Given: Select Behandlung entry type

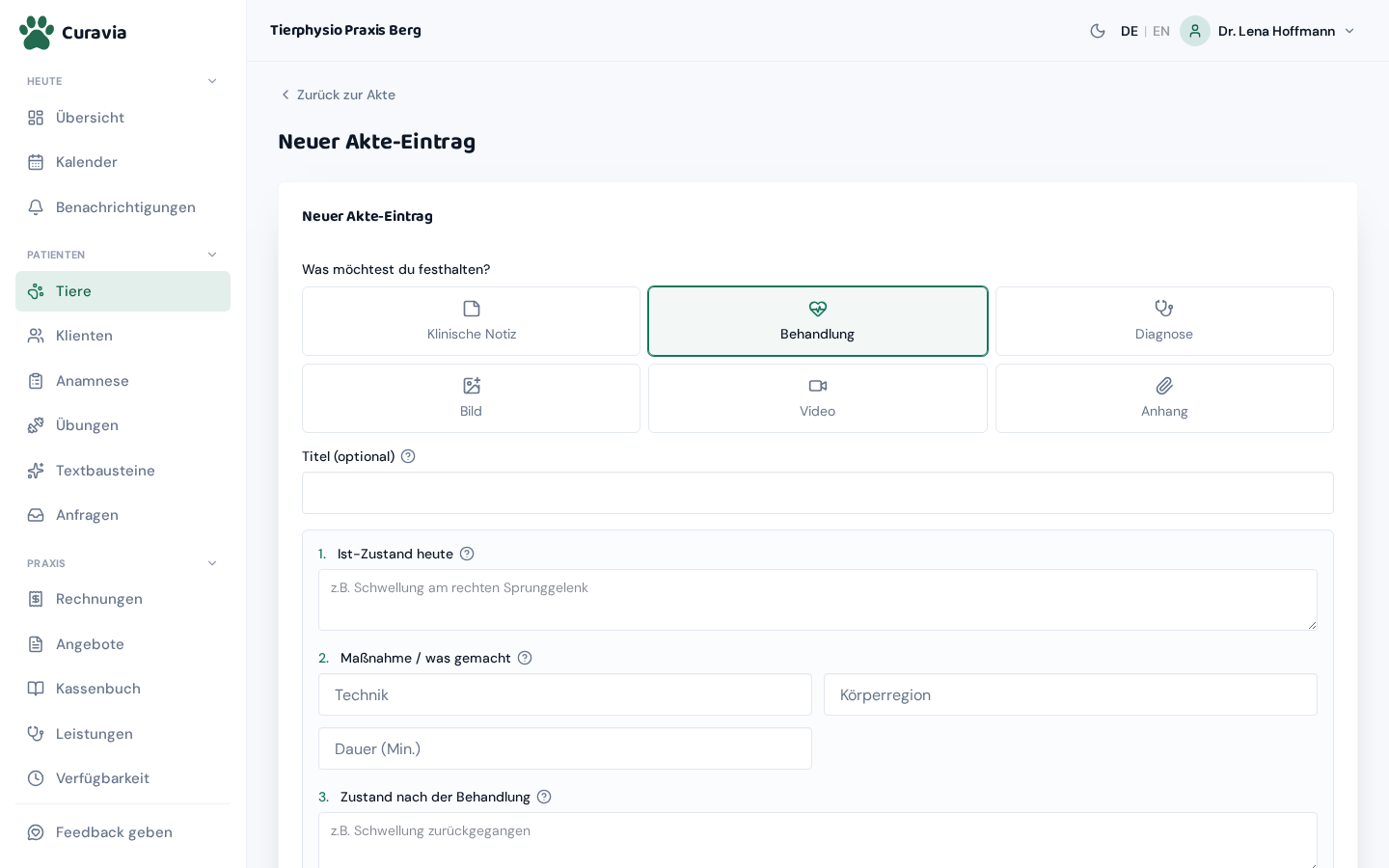Looking at the screenshot, I should point(818,321).
